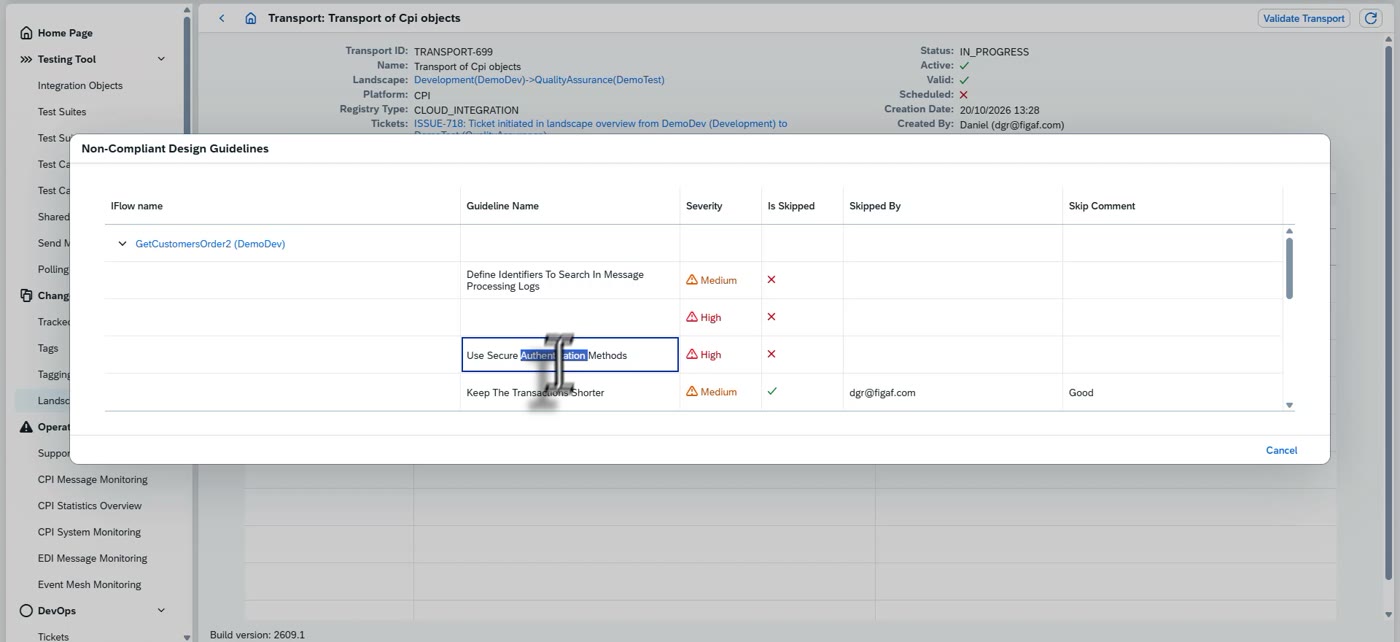The image size is (1400, 642).
Task: Click the dialog table vertical scrollbar thumb
Action: point(1289,267)
